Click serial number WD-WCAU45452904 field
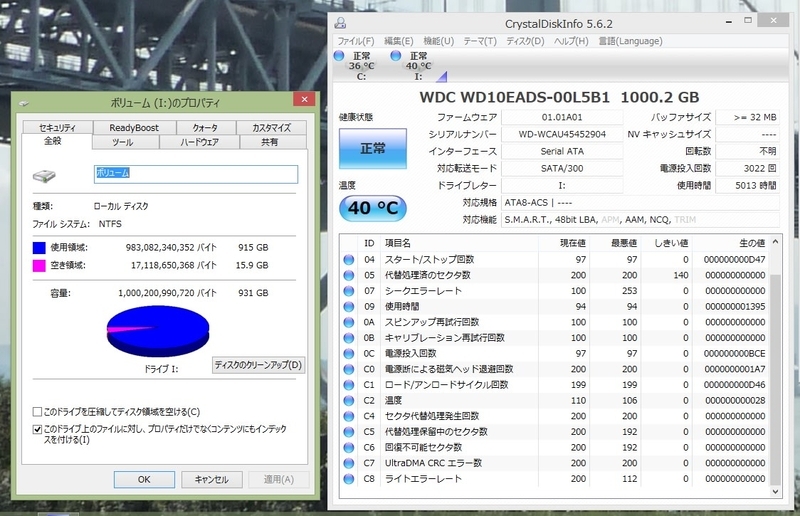 [562, 134]
